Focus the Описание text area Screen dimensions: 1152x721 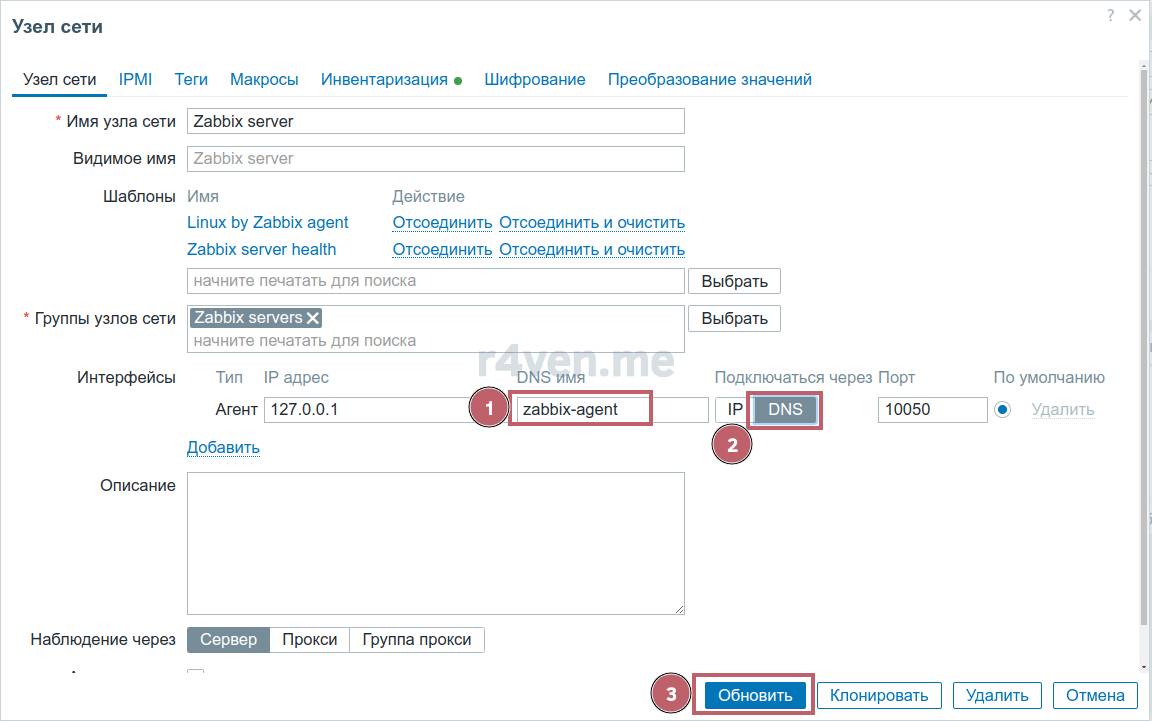pos(435,542)
